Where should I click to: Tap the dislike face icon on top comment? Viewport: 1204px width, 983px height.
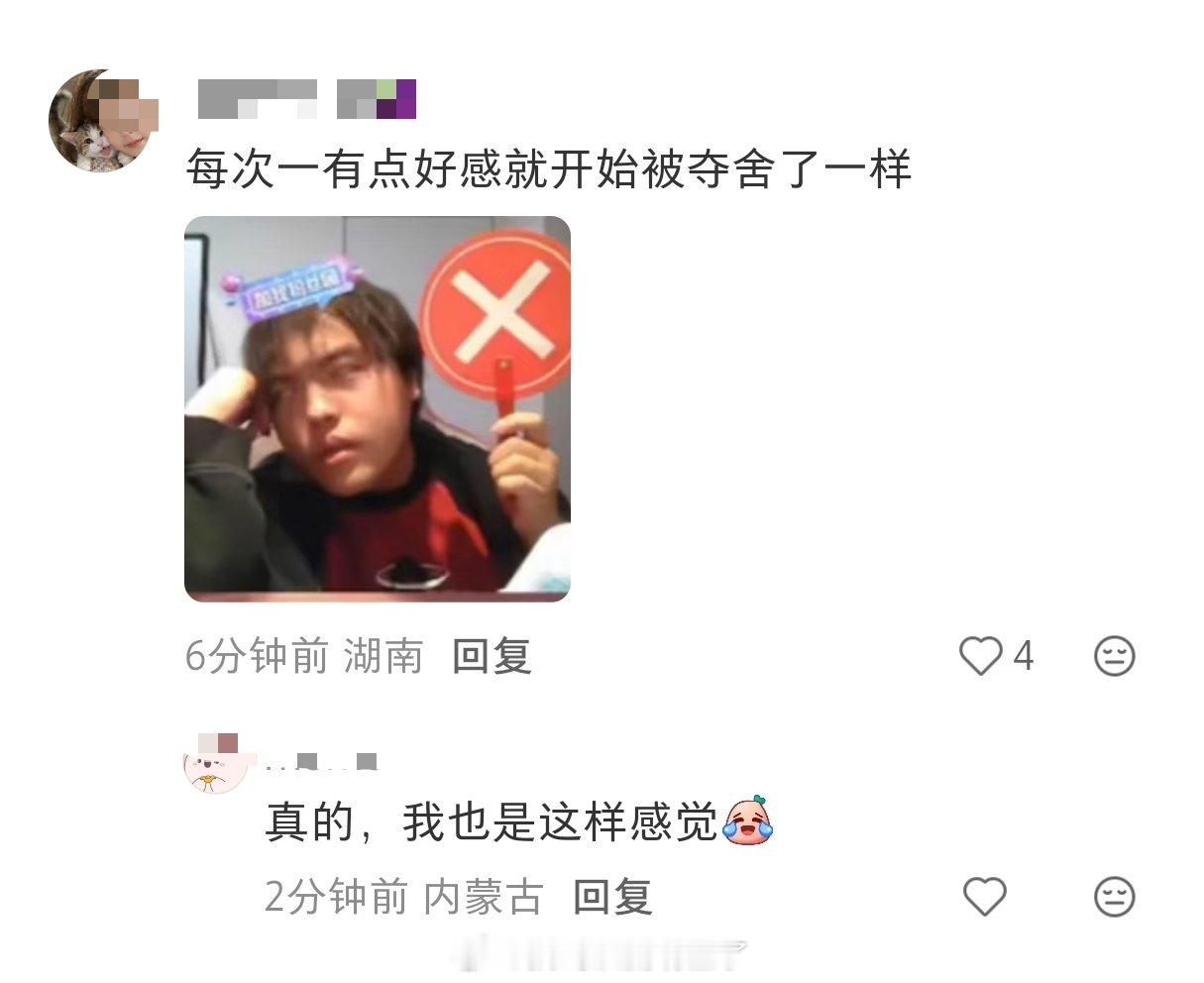[x=1114, y=656]
